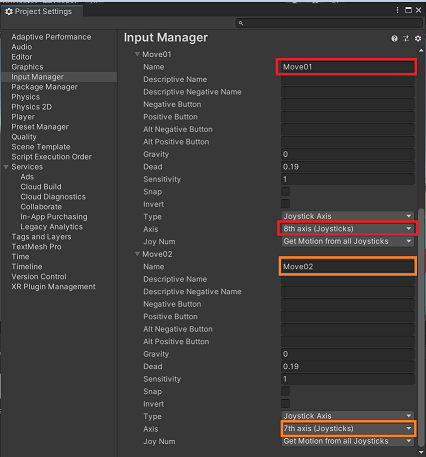Collapse the Move01 foldout triangle
The image size is (426, 457).
tap(137, 54)
